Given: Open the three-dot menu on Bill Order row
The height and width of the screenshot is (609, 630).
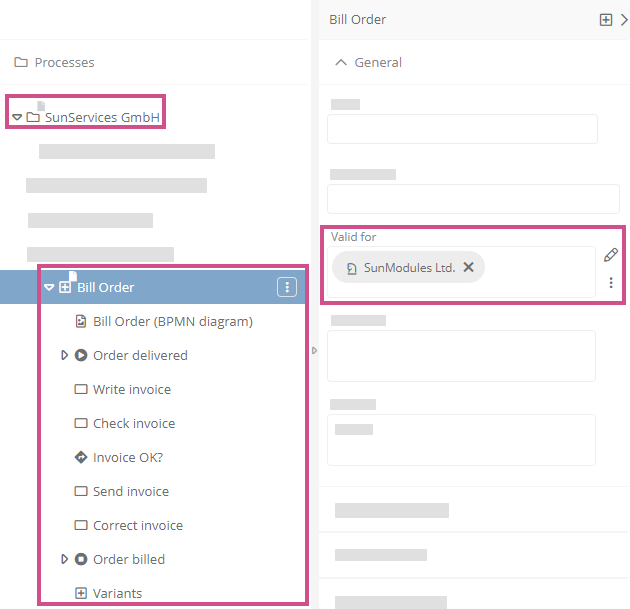Looking at the screenshot, I should (x=287, y=287).
